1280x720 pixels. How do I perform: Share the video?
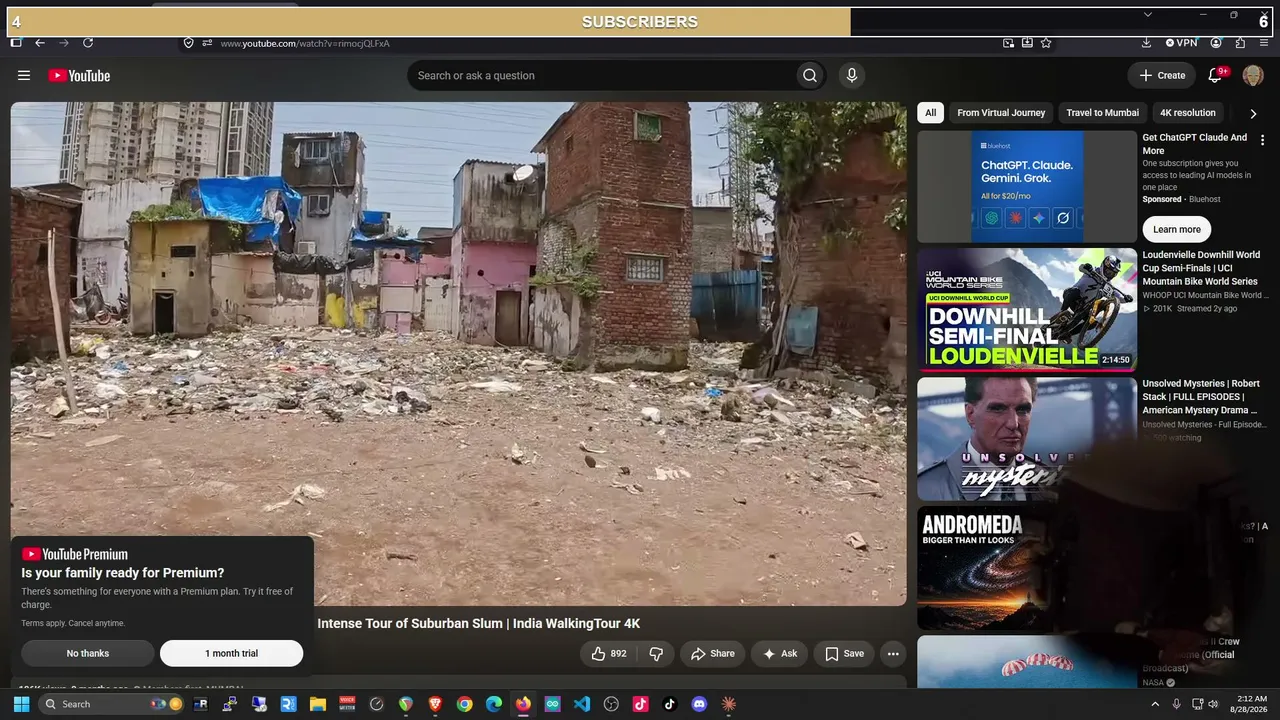click(x=712, y=654)
